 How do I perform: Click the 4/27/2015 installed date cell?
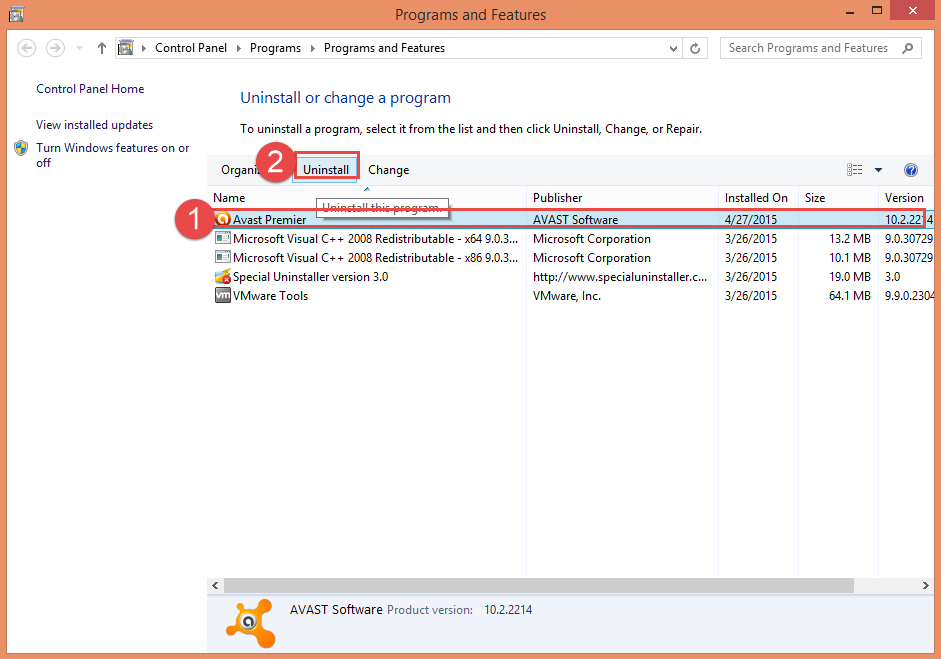point(751,220)
